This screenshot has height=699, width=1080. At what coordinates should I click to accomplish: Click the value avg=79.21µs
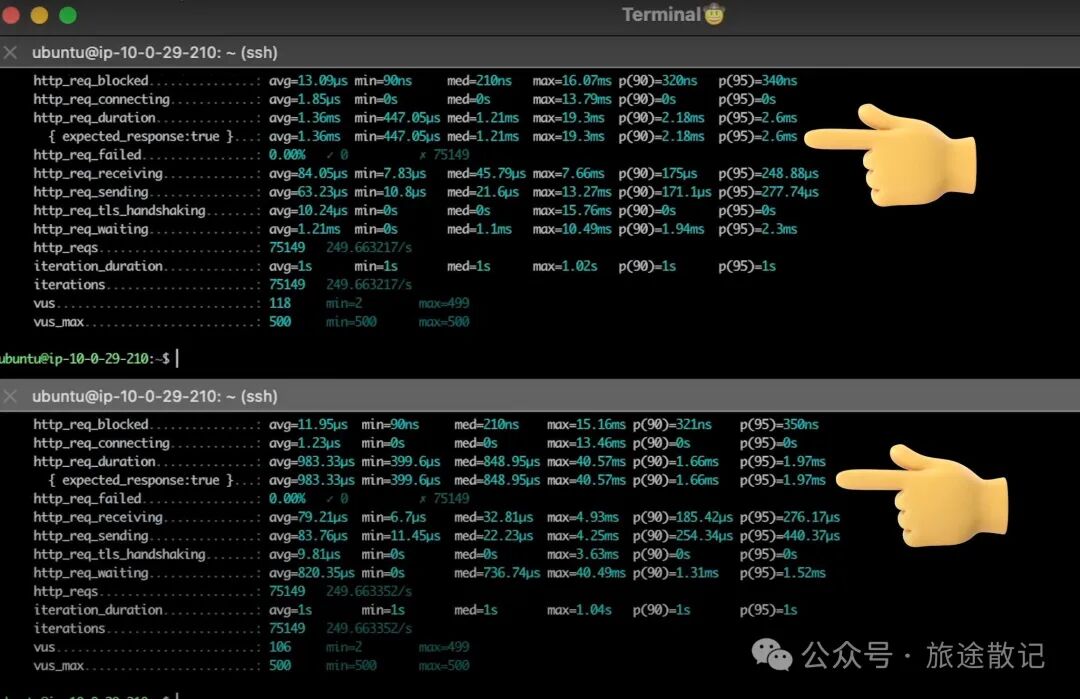[x=308, y=517]
